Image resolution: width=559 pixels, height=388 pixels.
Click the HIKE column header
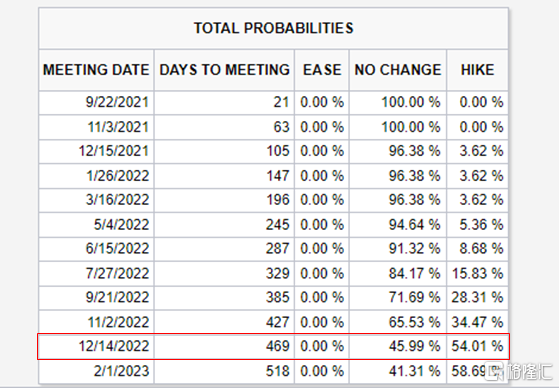click(x=478, y=70)
